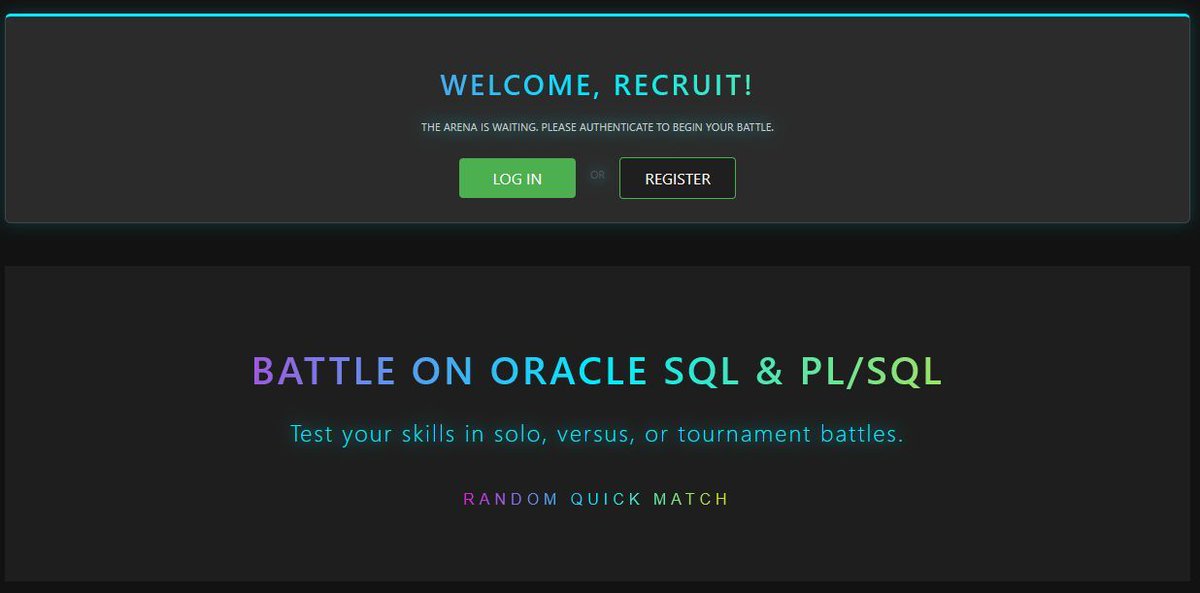Click the green LOG IN button

[x=517, y=178]
